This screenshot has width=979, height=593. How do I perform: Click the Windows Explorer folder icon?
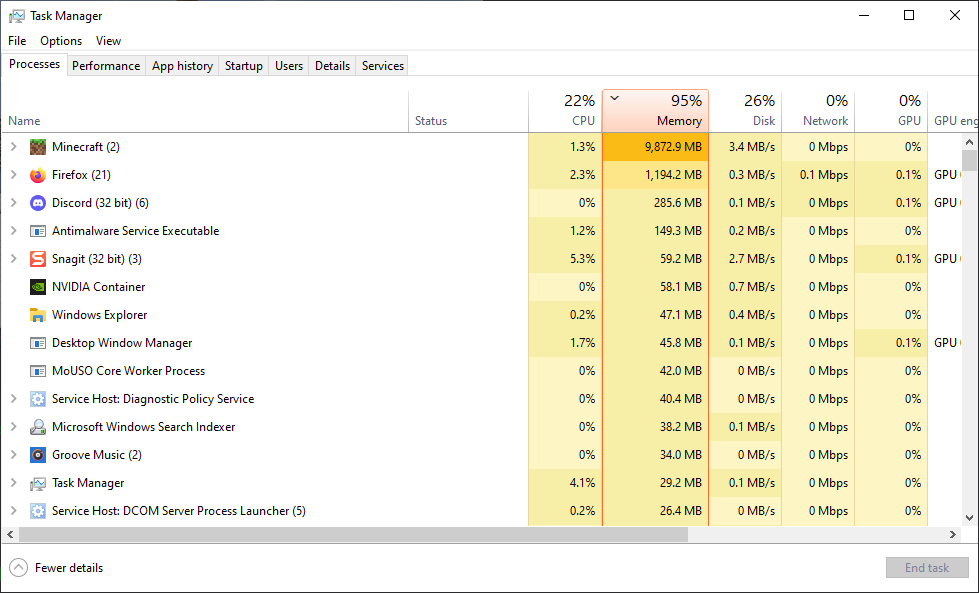(x=38, y=315)
